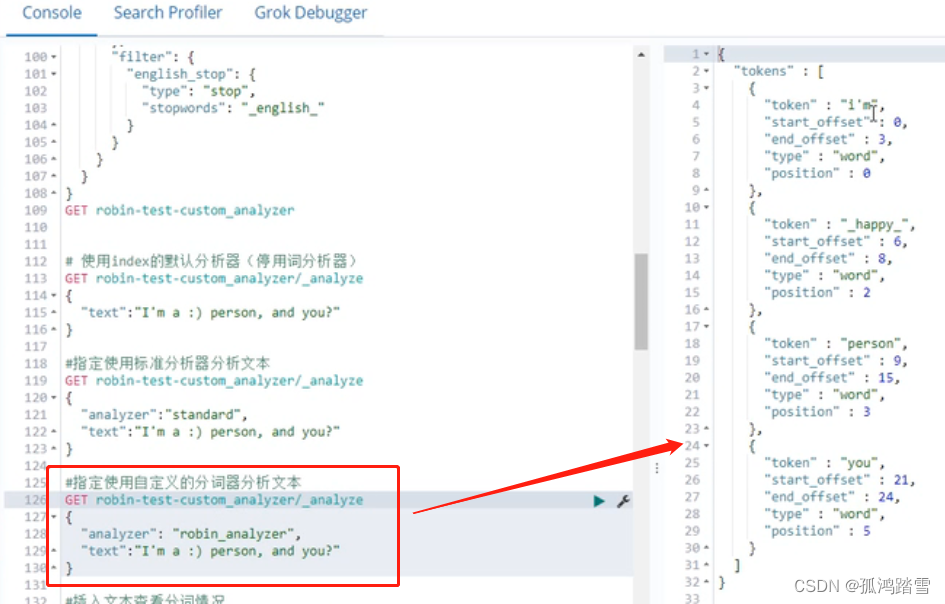Collapse the fold at editor line 100
This screenshot has width=945, height=604.
54,57
